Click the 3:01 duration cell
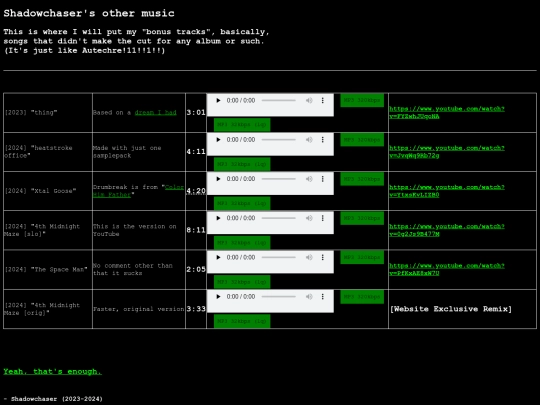540x405 pixels. 196,113
